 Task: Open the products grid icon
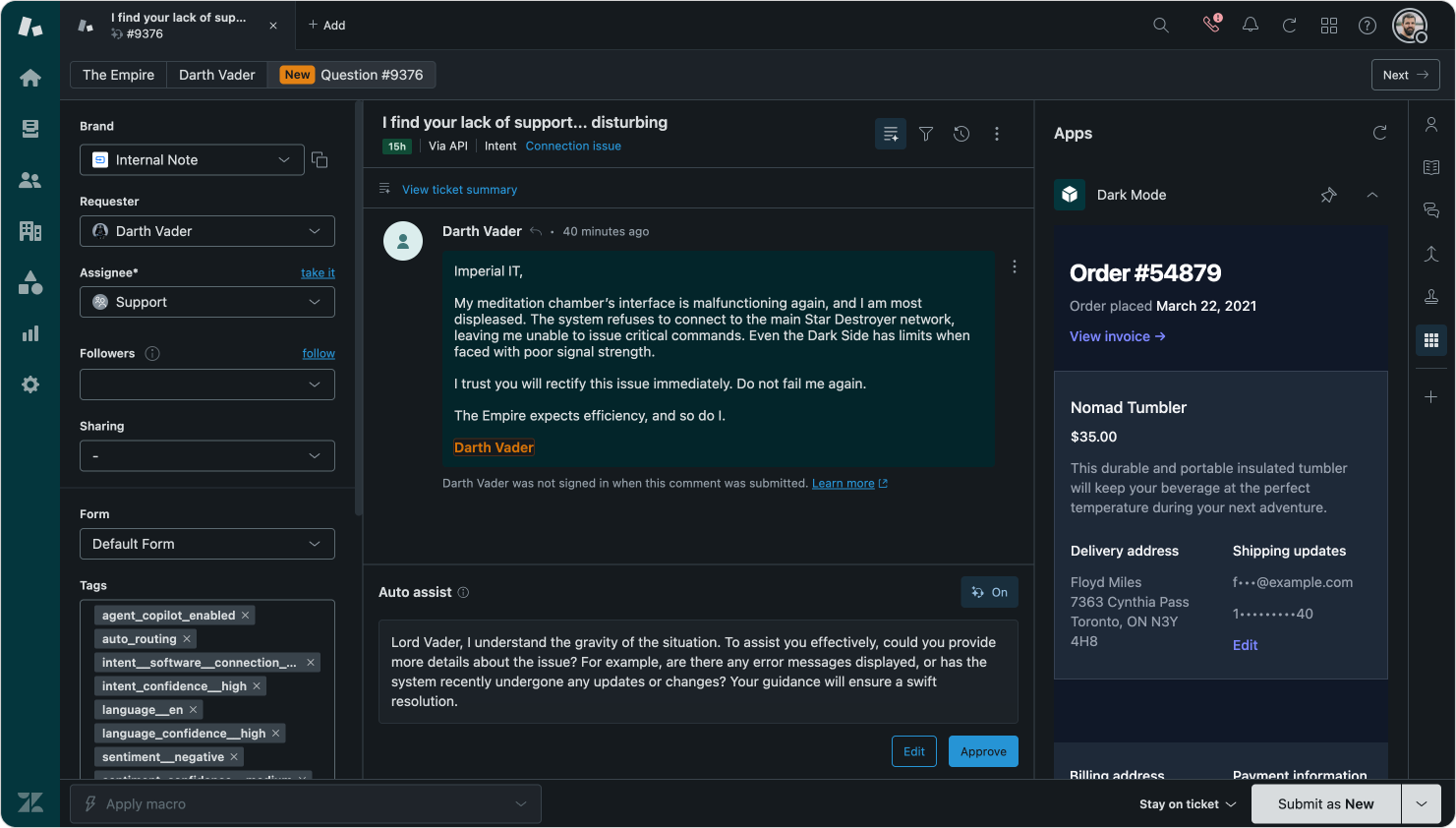(1329, 26)
